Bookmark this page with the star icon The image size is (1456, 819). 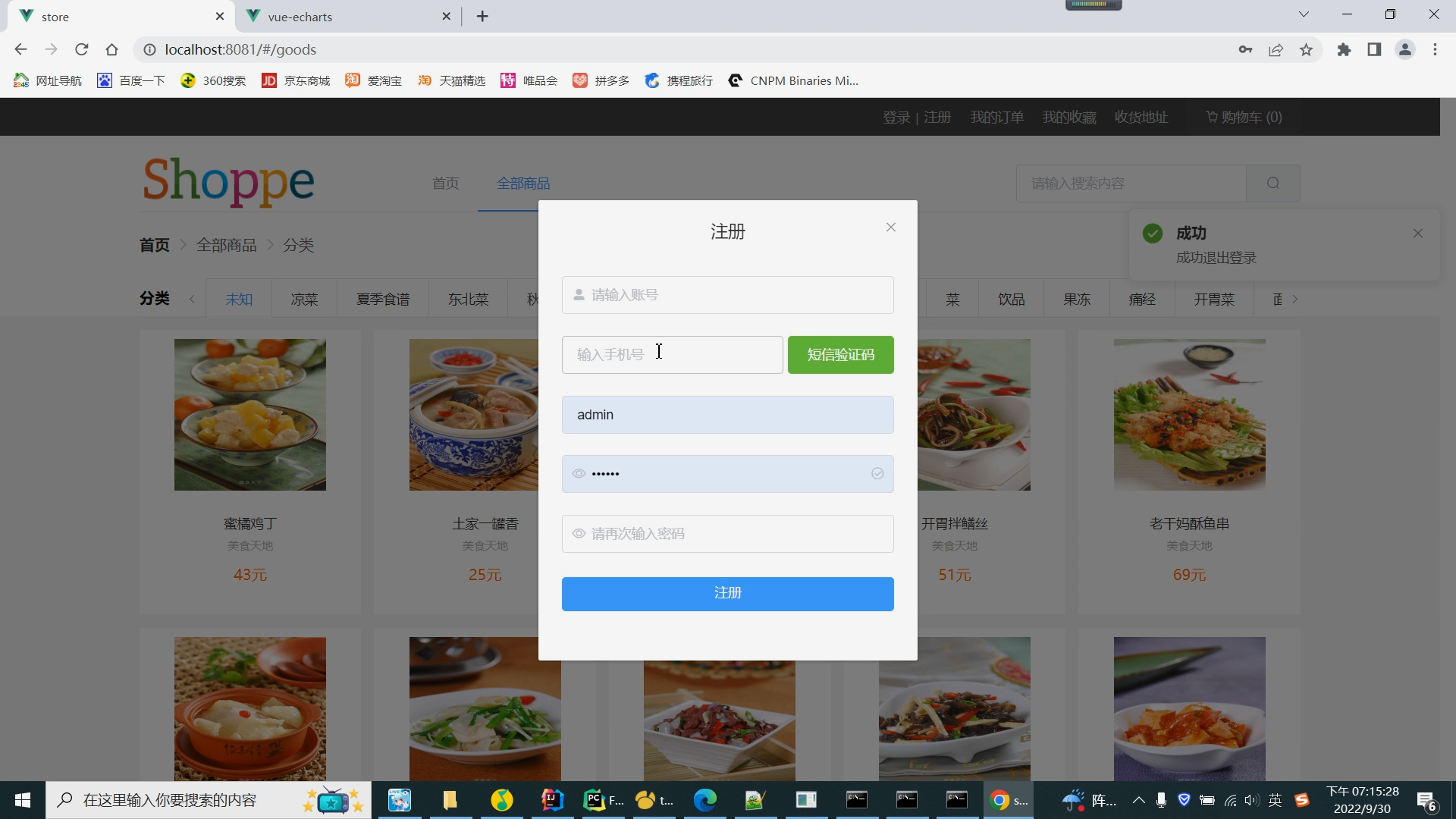[x=1306, y=50]
